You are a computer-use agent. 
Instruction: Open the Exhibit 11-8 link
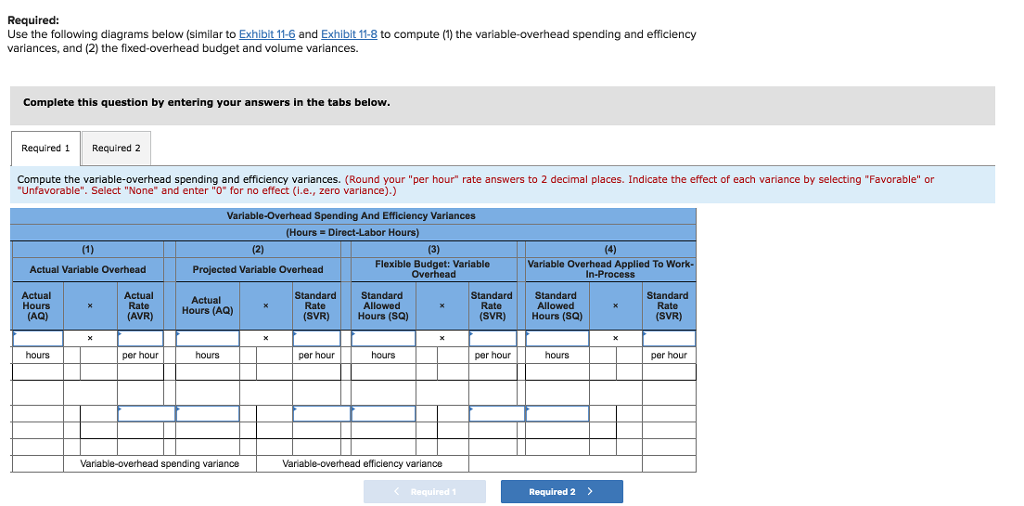pyautogui.click(x=349, y=34)
